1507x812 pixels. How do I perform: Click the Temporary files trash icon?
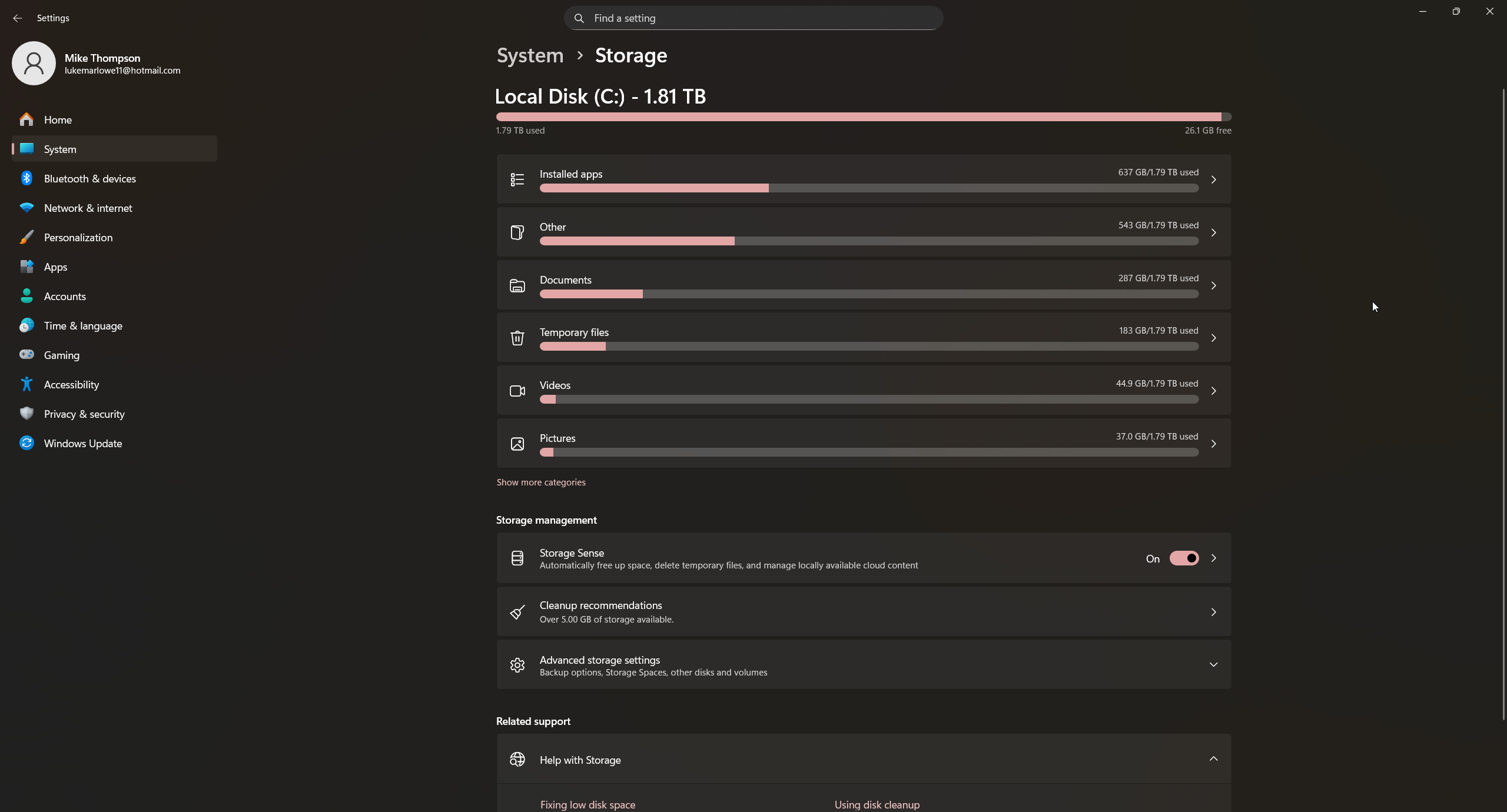[517, 338]
